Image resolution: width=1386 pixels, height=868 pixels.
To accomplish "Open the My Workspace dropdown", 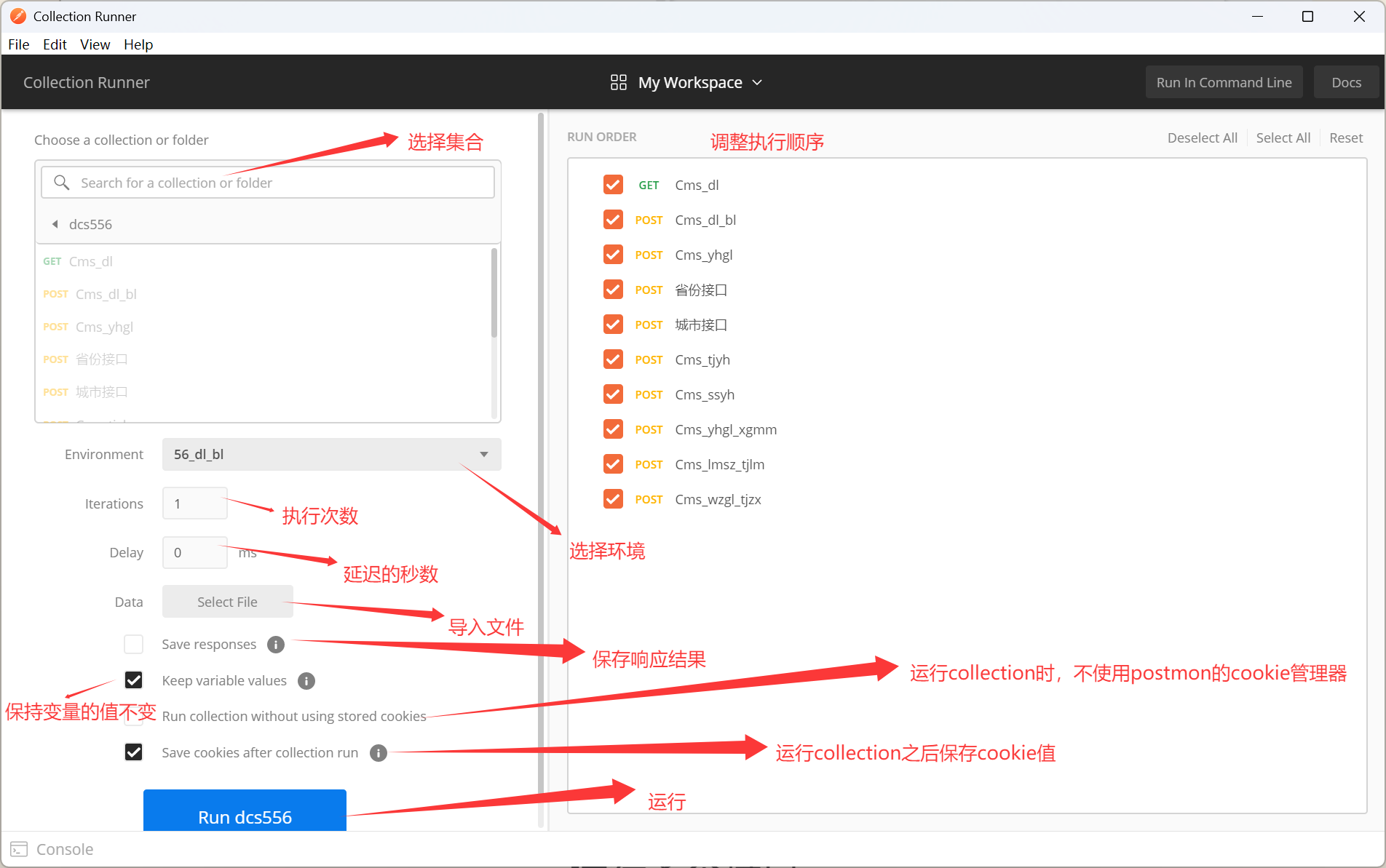I will [x=686, y=82].
